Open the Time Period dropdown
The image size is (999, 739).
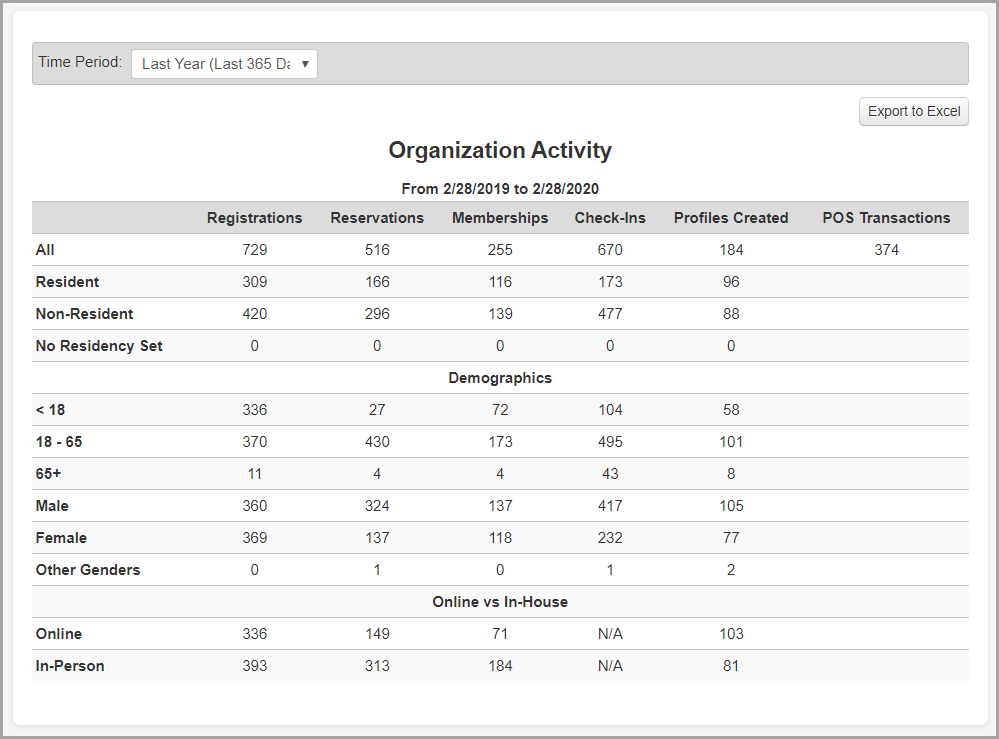tap(224, 64)
